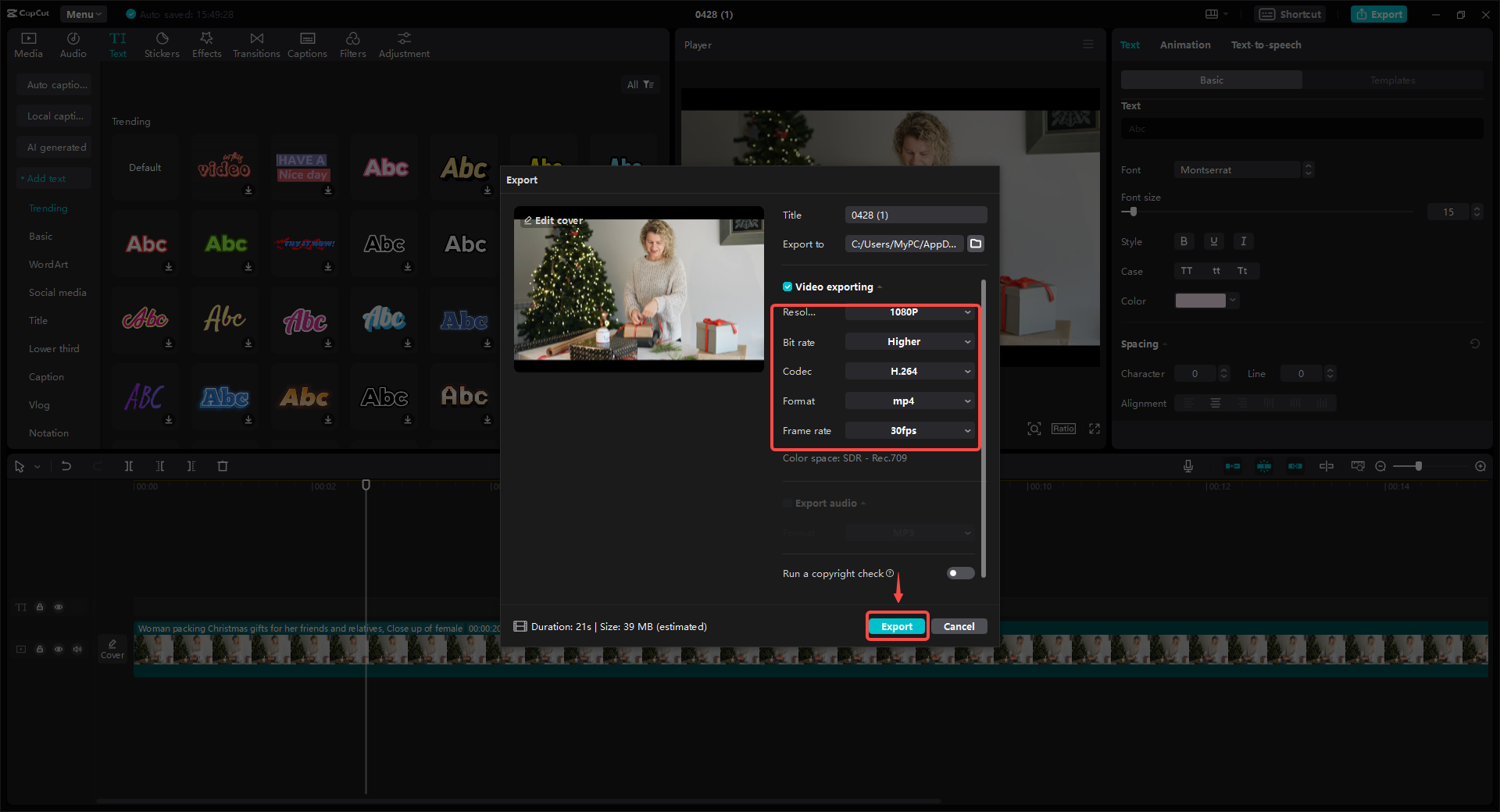
Task: Tick the Export audio checkbox
Action: 787,503
